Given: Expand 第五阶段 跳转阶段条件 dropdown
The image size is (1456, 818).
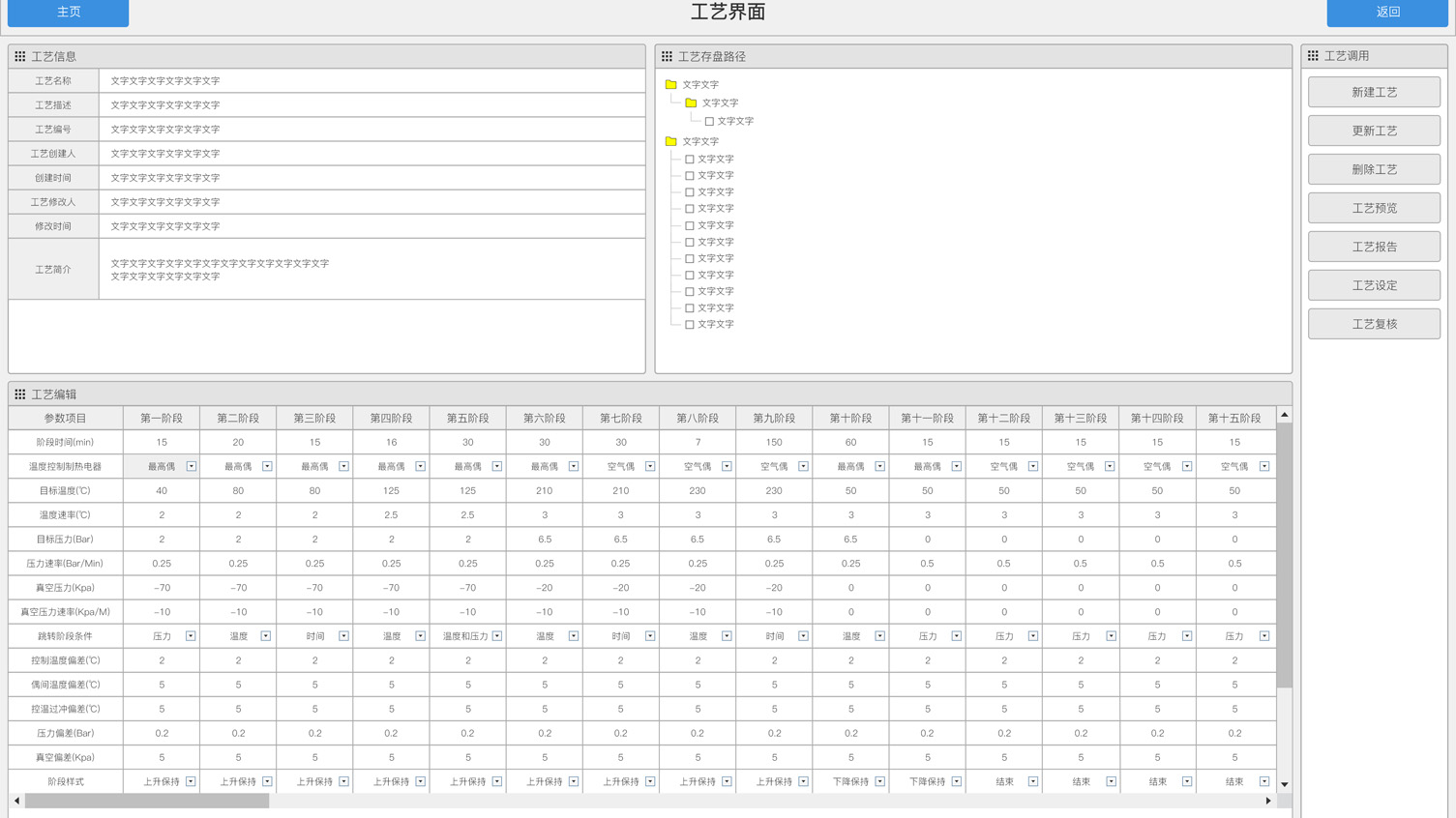Looking at the screenshot, I should click(497, 636).
